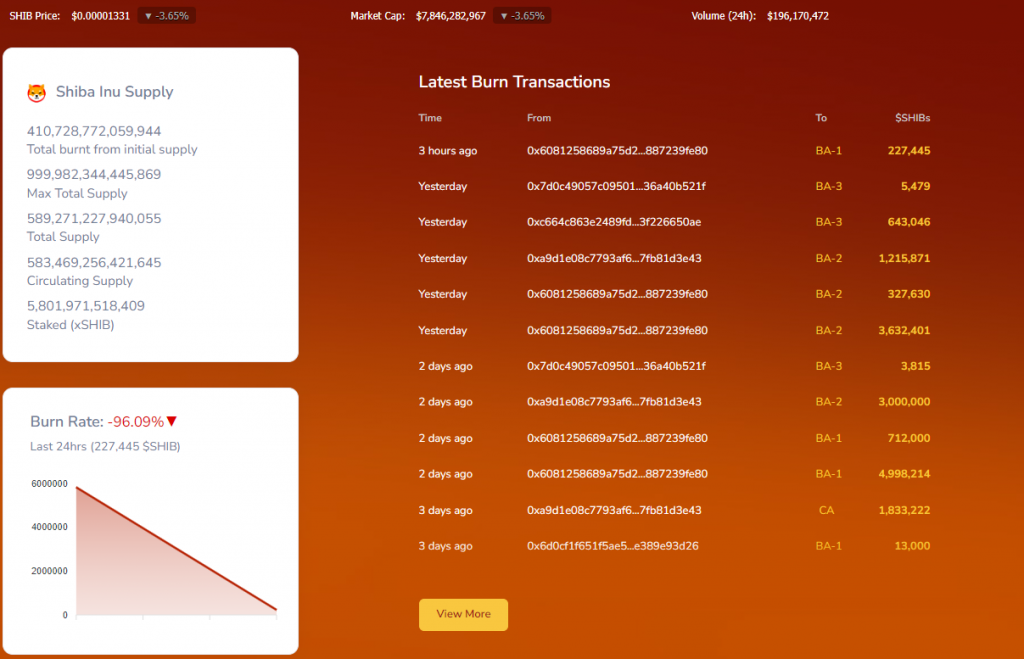Click the 1,833,222 SHIB amount
This screenshot has height=659, width=1024.
(x=904, y=510)
